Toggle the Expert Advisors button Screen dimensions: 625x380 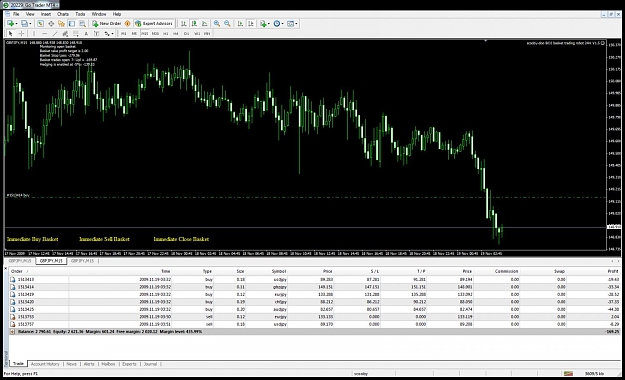[x=154, y=24]
